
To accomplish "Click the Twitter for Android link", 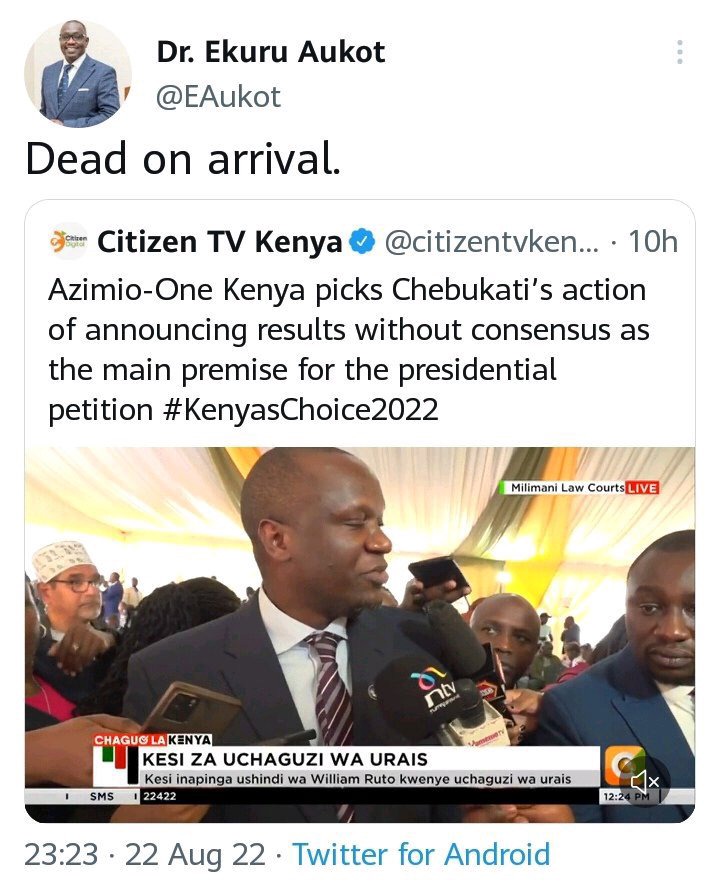I will click(x=421, y=854).
